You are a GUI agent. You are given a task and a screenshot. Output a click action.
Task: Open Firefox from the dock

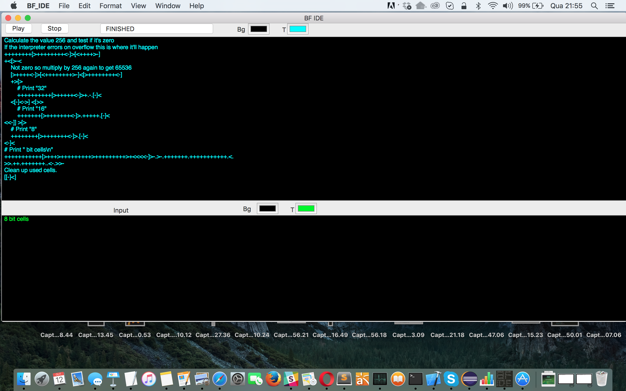click(273, 378)
